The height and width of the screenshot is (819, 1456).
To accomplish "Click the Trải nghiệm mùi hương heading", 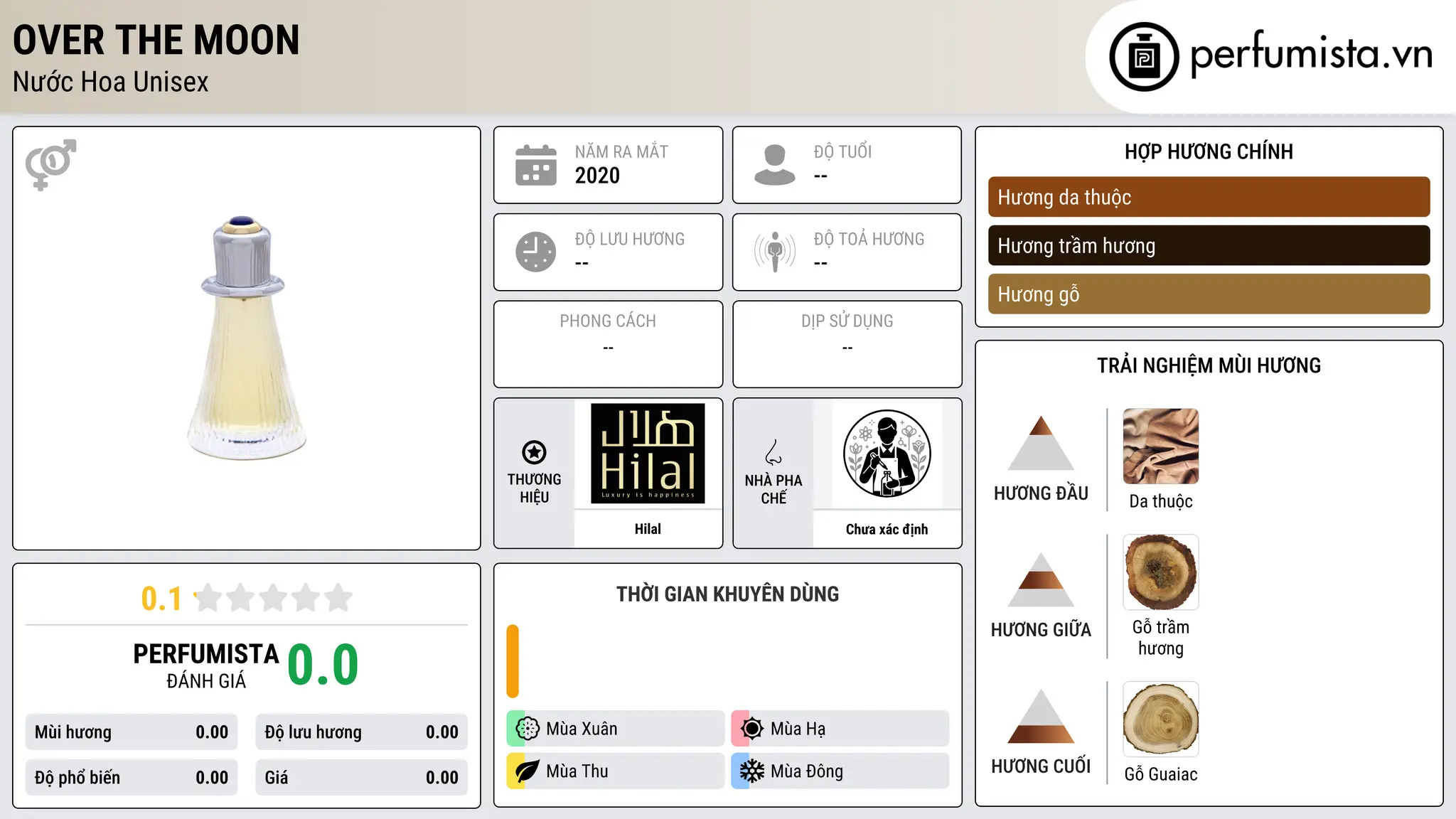I will [1209, 365].
